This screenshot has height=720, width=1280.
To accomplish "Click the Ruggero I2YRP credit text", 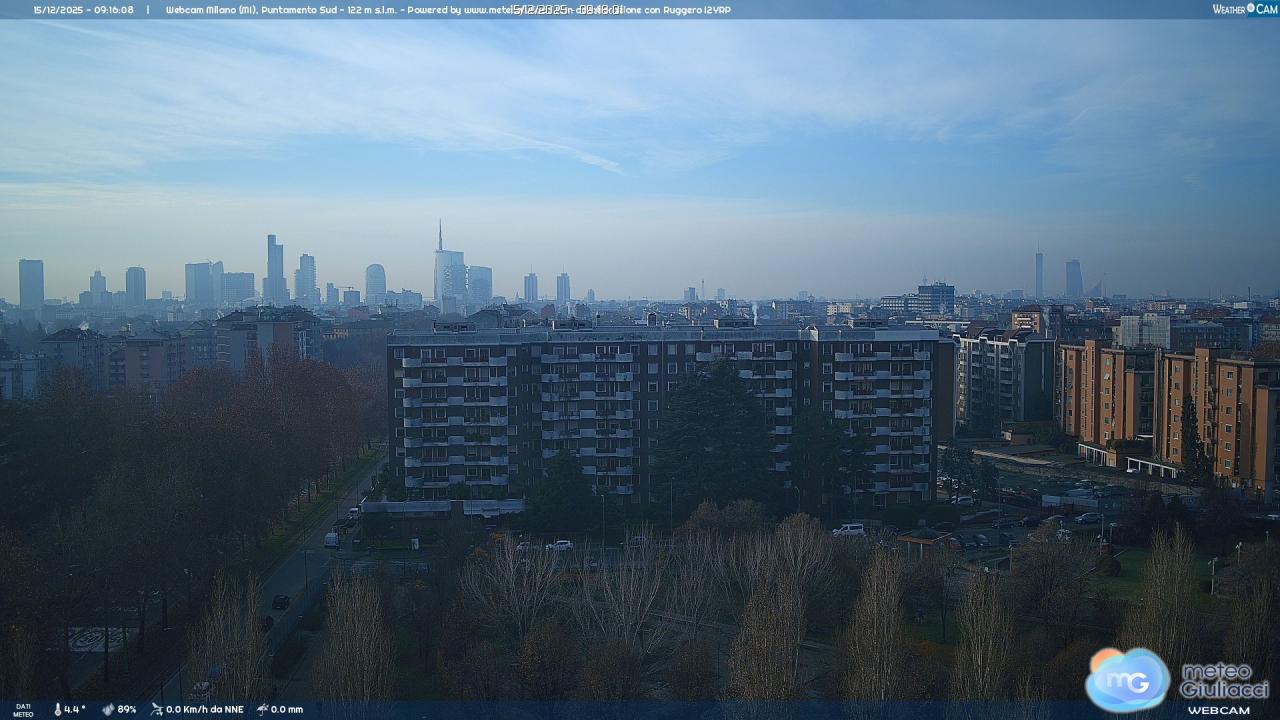I will 698,10.
